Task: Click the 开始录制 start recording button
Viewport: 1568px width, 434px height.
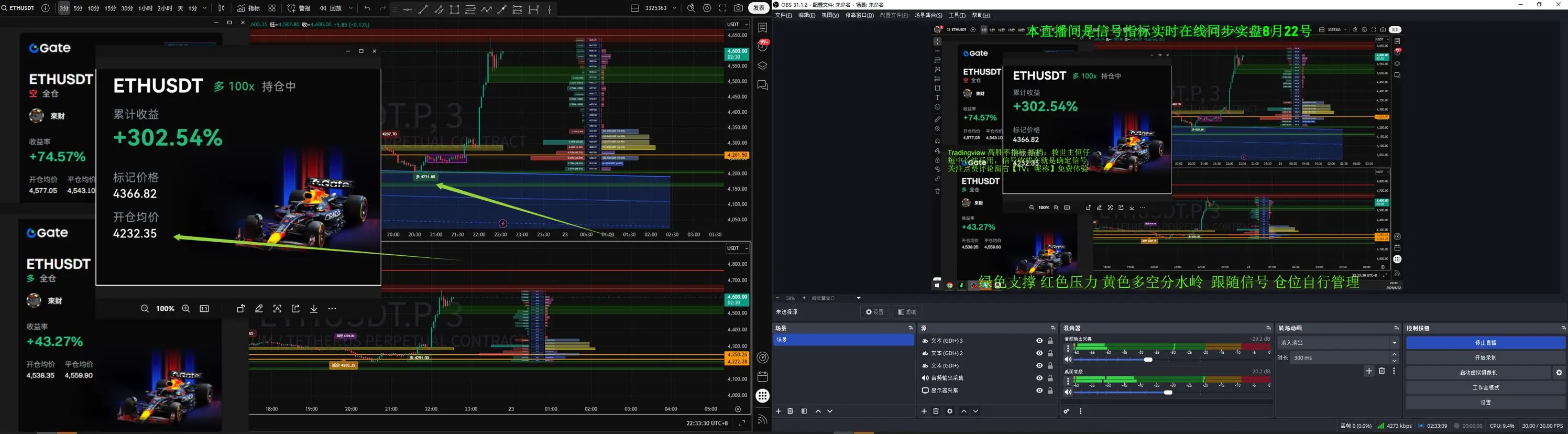Action: pos(1485,358)
